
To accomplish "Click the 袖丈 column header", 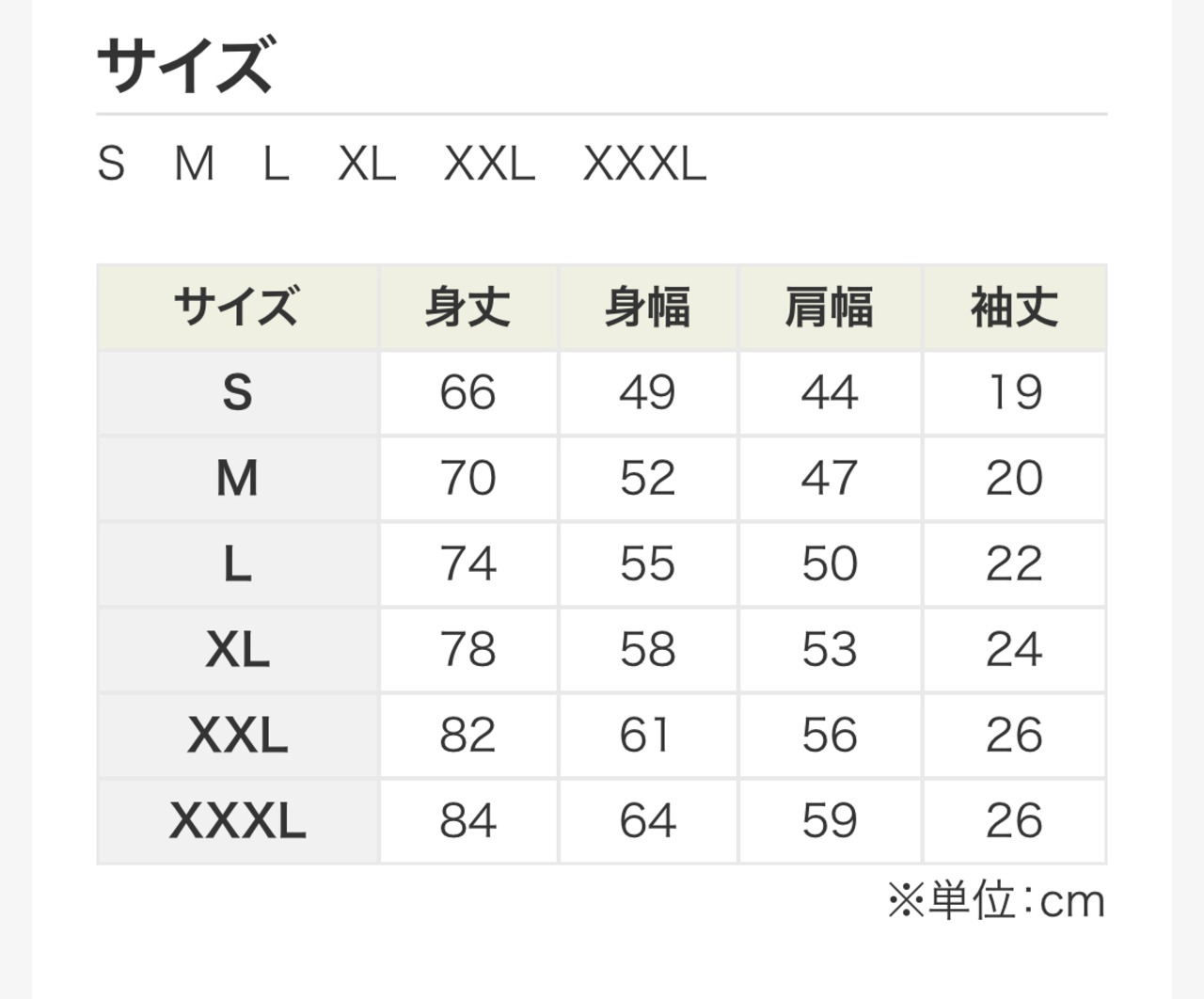I will point(1014,308).
